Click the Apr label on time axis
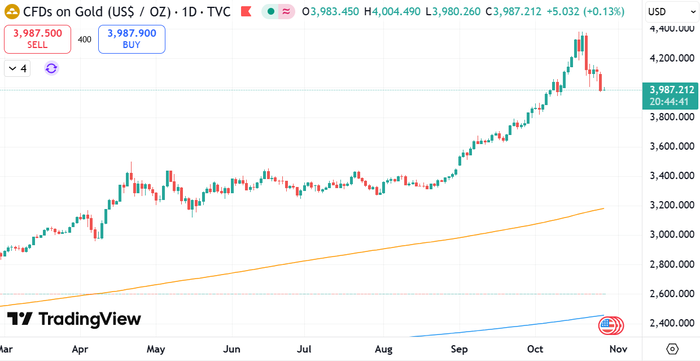 pos(80,349)
